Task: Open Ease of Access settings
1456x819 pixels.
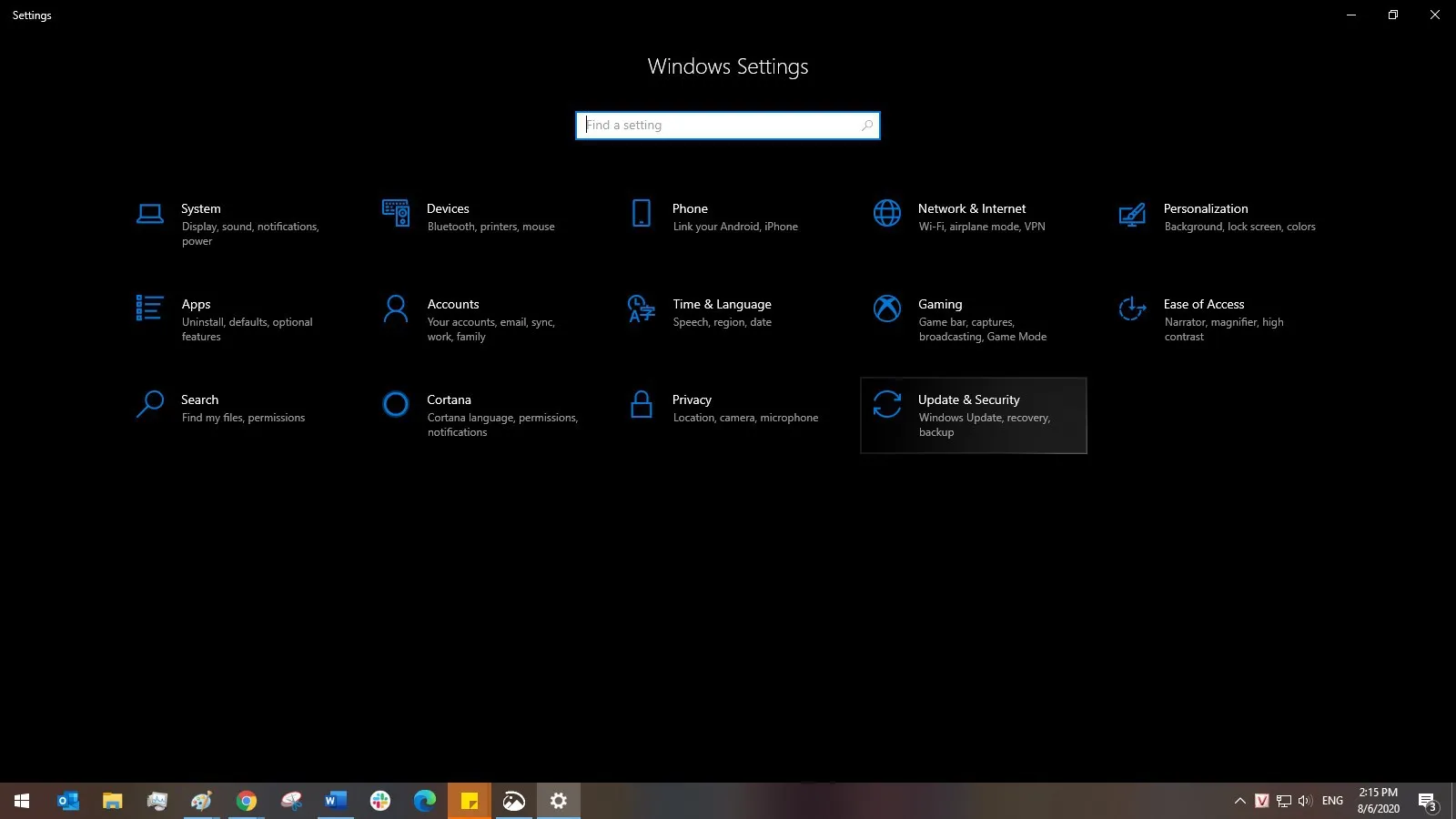Action: point(1219,319)
